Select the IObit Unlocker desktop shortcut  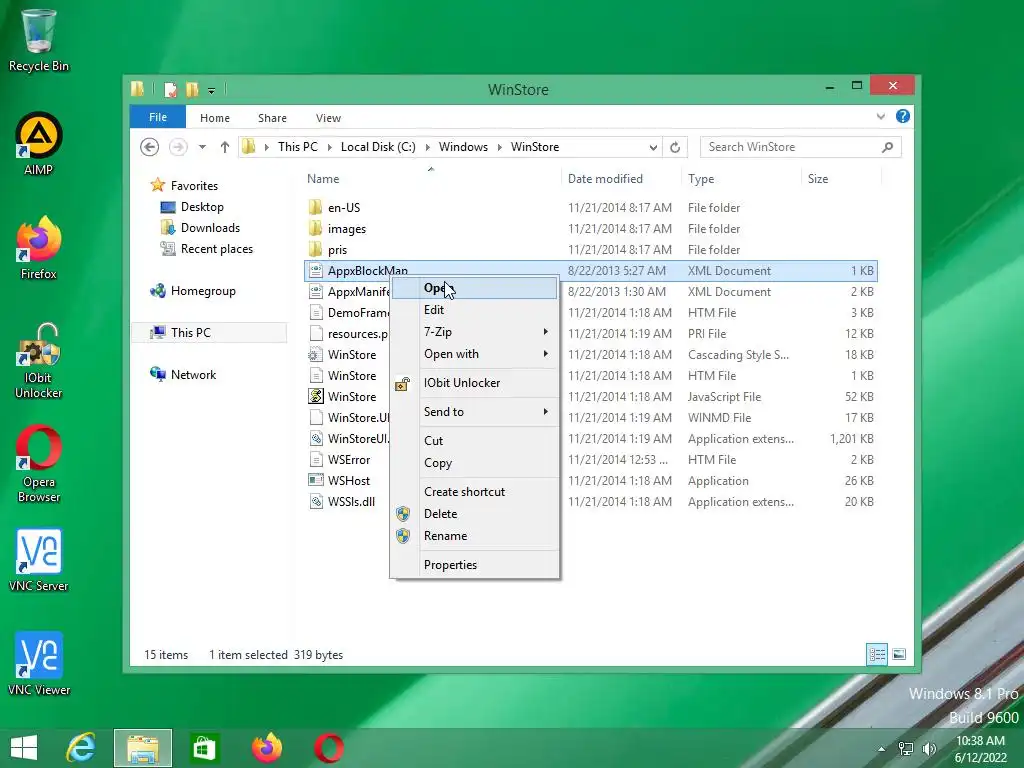click(39, 360)
